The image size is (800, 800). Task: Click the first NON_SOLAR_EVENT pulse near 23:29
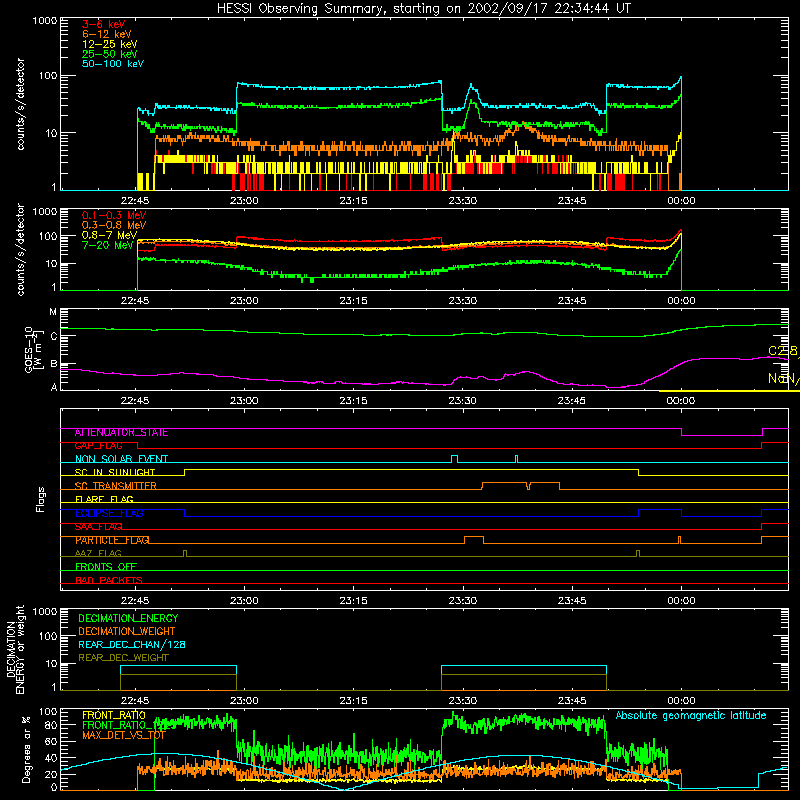coord(455,459)
